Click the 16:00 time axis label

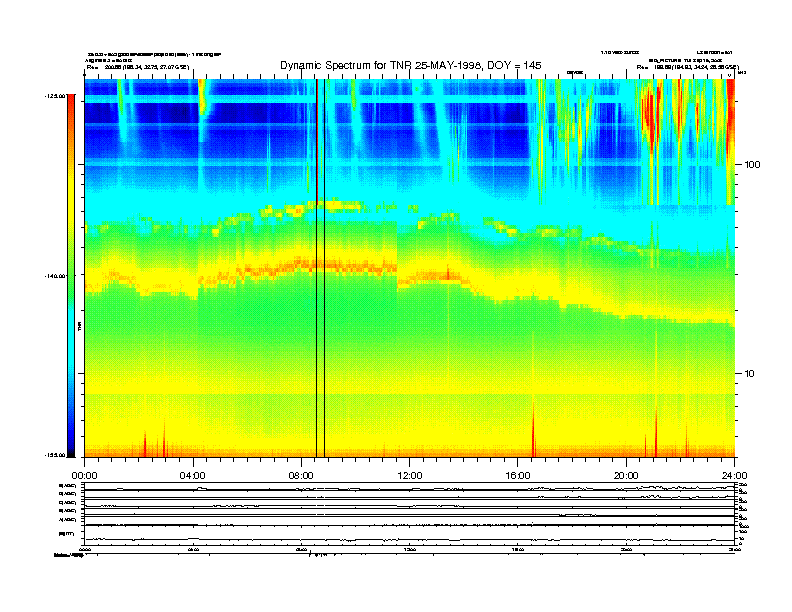(x=518, y=476)
